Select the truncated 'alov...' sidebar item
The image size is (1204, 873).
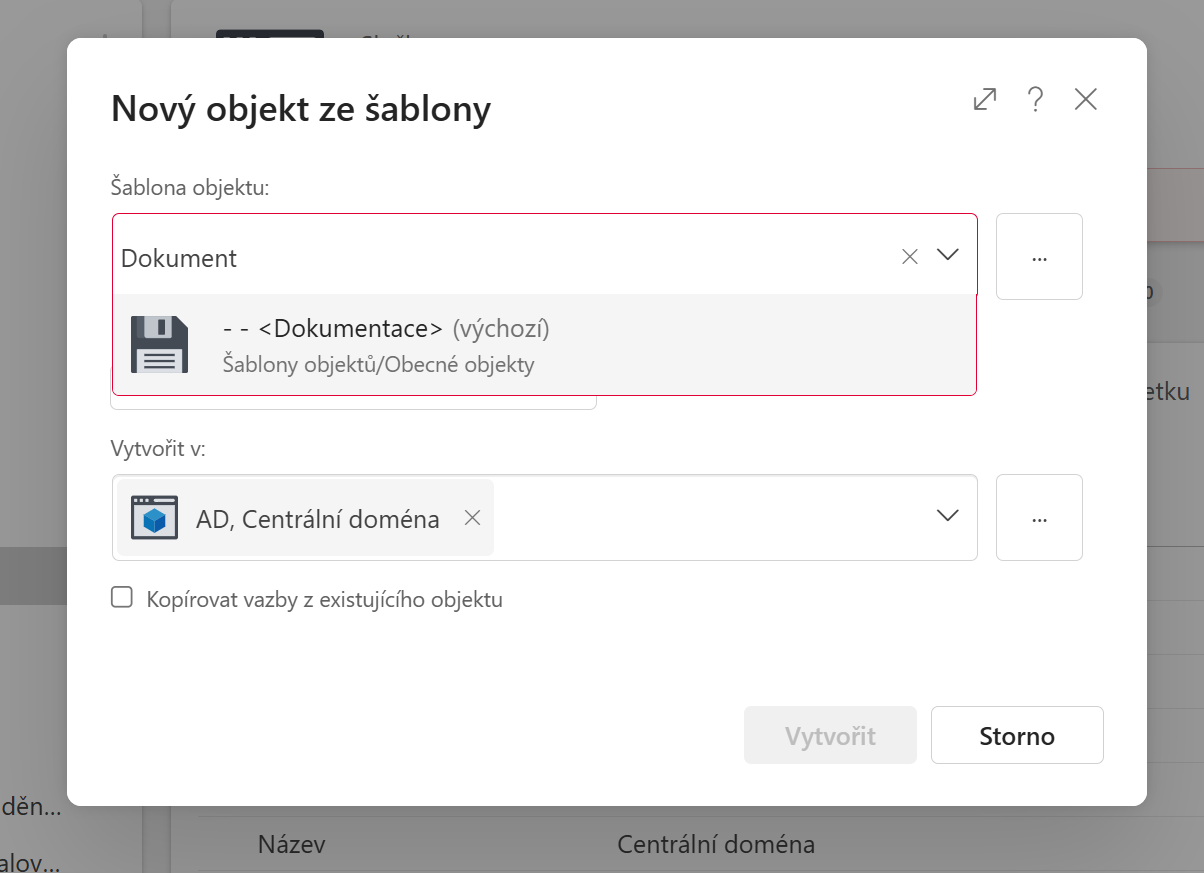pyautogui.click(x=31, y=861)
